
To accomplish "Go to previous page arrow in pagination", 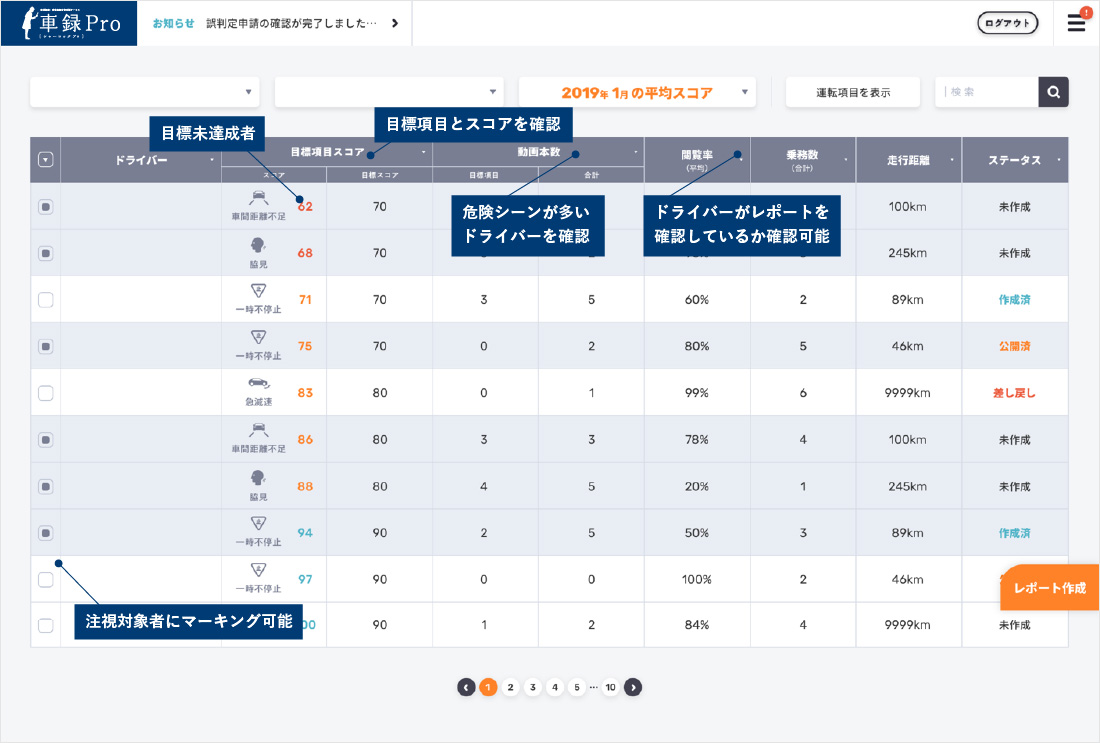I will (466, 687).
